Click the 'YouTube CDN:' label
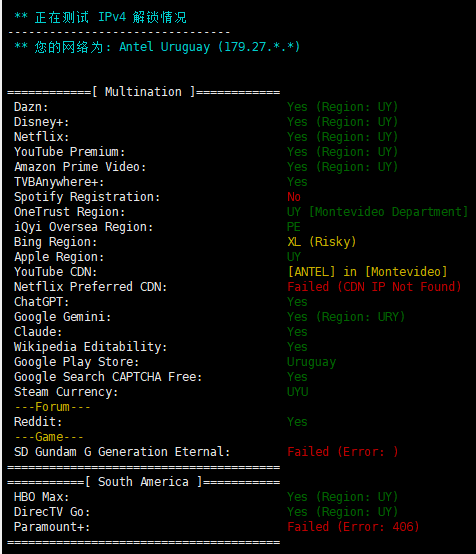The image size is (476, 554). [55, 272]
